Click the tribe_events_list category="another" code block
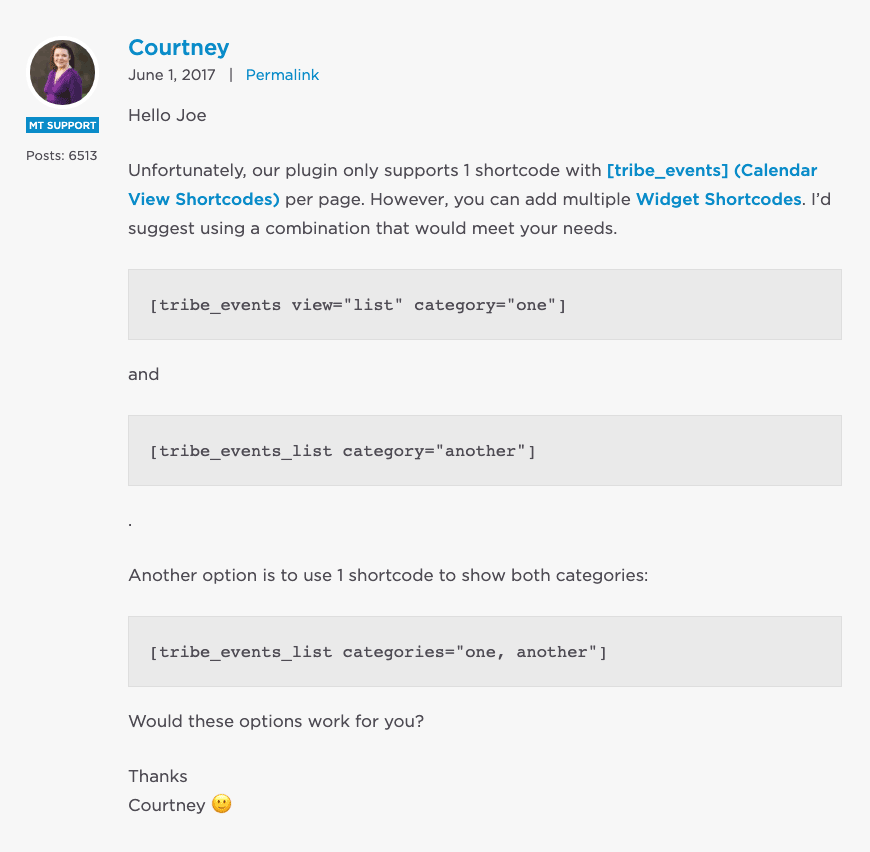The height and width of the screenshot is (852, 870). pos(484,450)
